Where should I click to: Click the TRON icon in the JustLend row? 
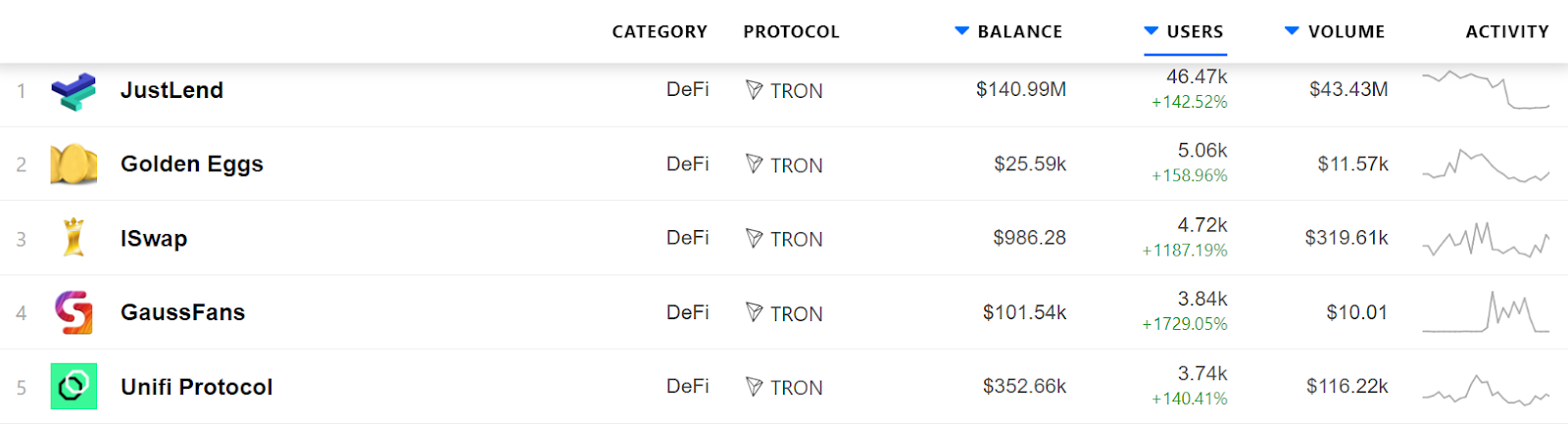754,90
